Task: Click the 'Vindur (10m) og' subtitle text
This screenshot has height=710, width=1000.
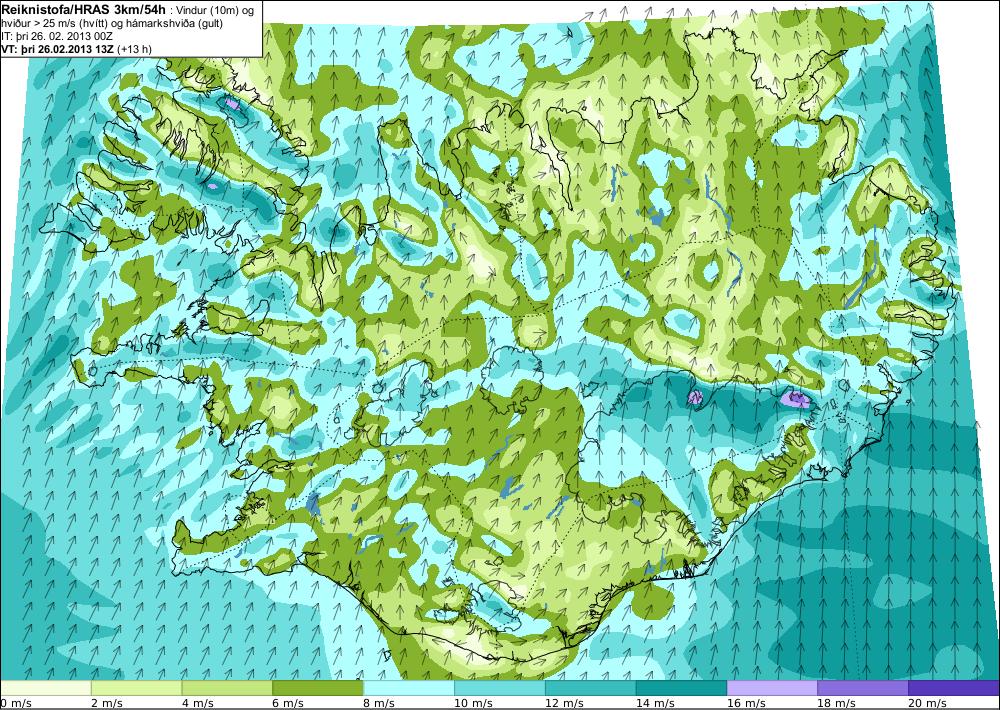Action: click(x=214, y=10)
